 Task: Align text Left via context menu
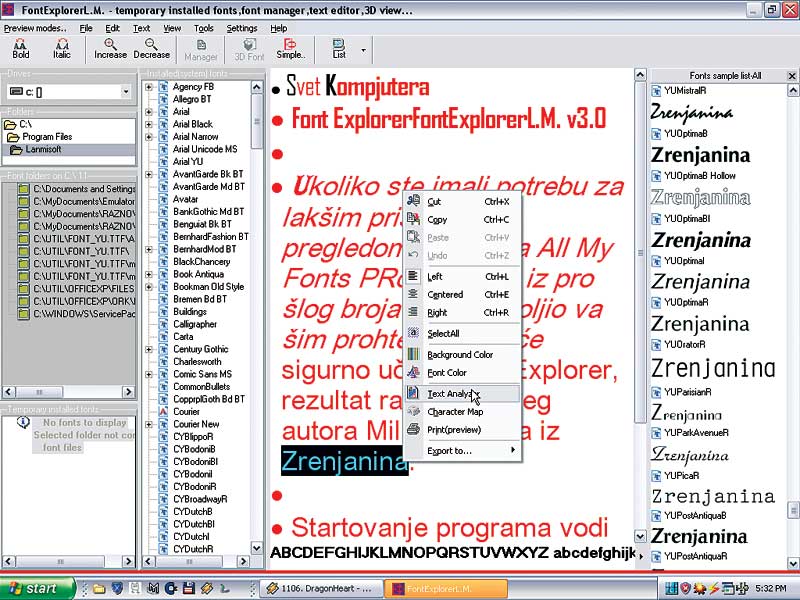[x=463, y=277]
